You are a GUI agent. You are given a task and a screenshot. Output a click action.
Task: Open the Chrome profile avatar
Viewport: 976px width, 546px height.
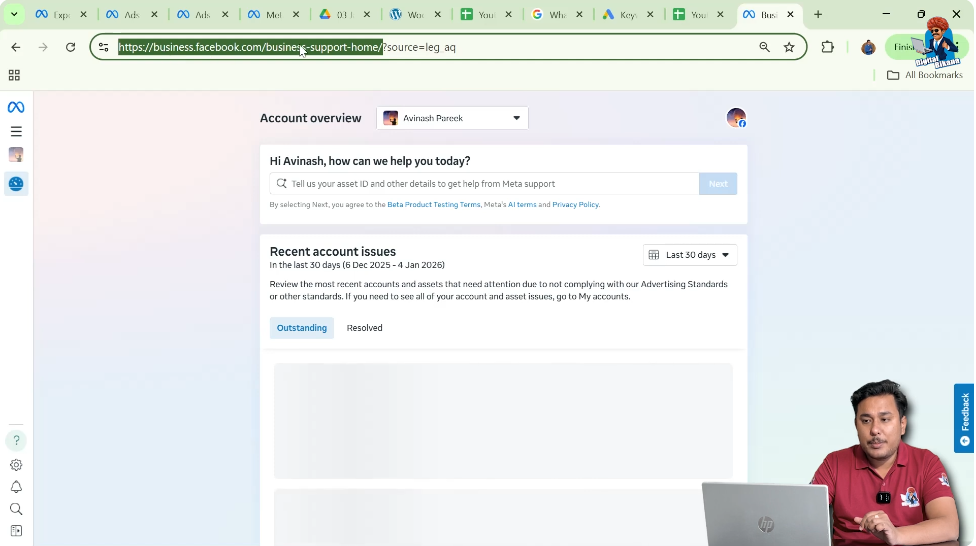(x=868, y=47)
